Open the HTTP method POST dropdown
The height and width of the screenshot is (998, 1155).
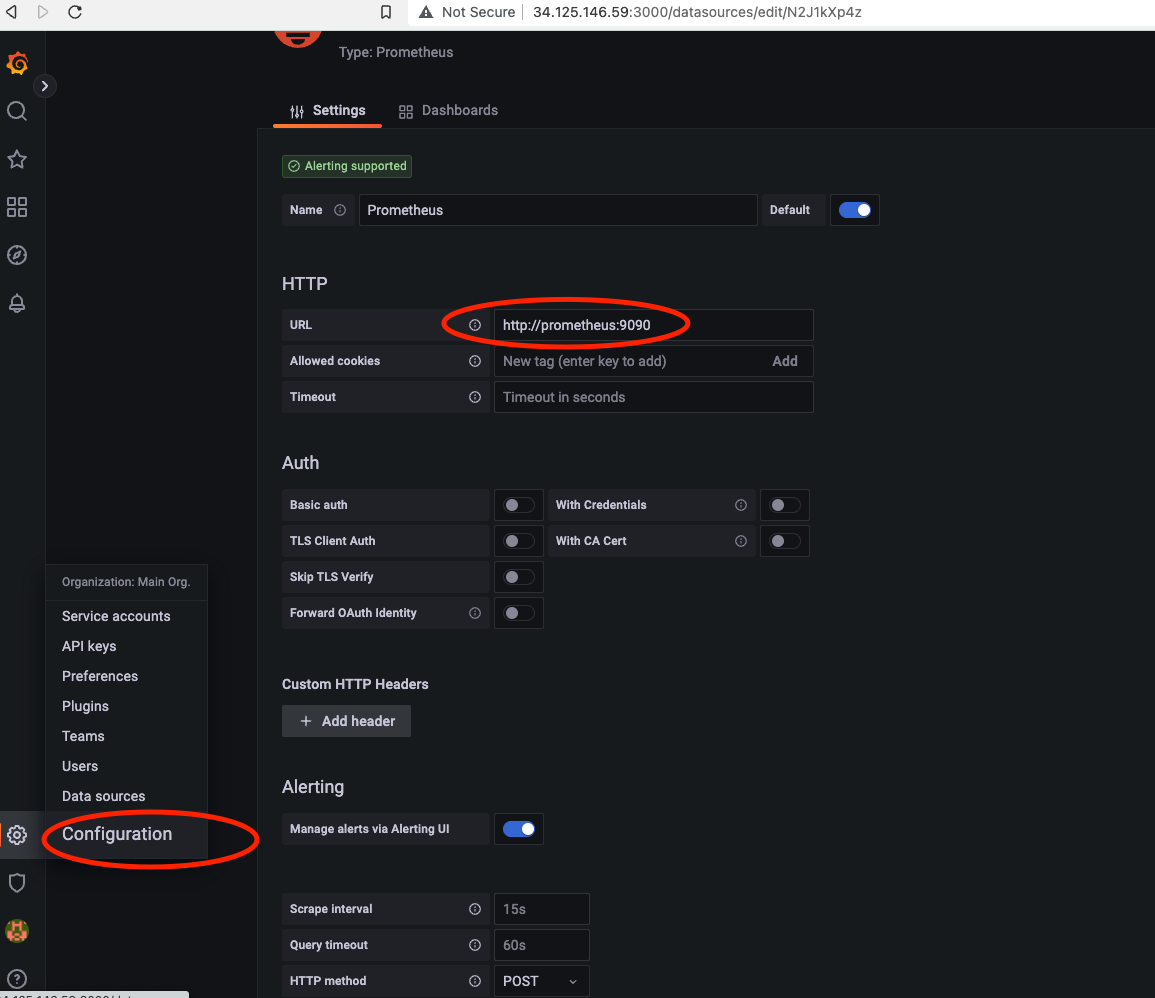540,981
